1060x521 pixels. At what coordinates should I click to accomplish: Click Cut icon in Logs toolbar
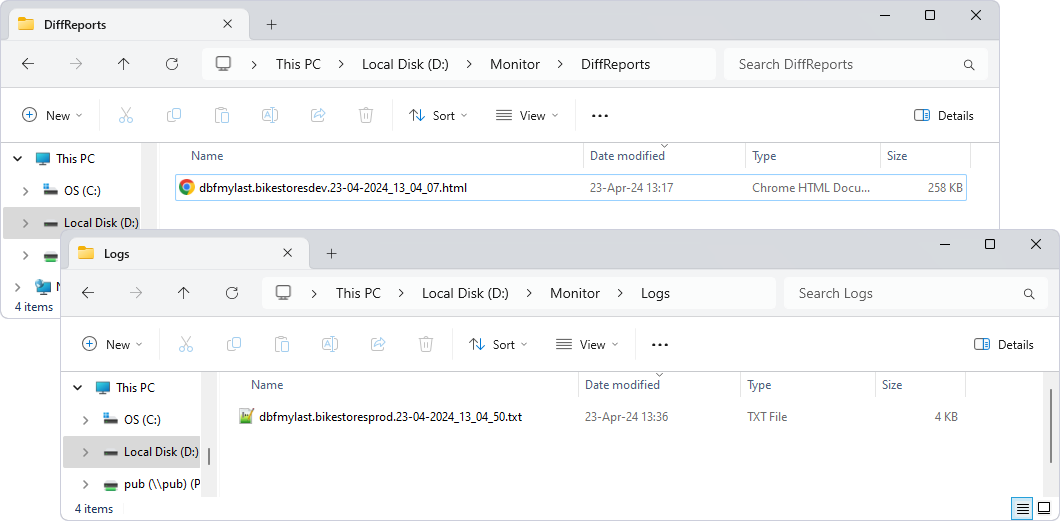click(x=186, y=345)
